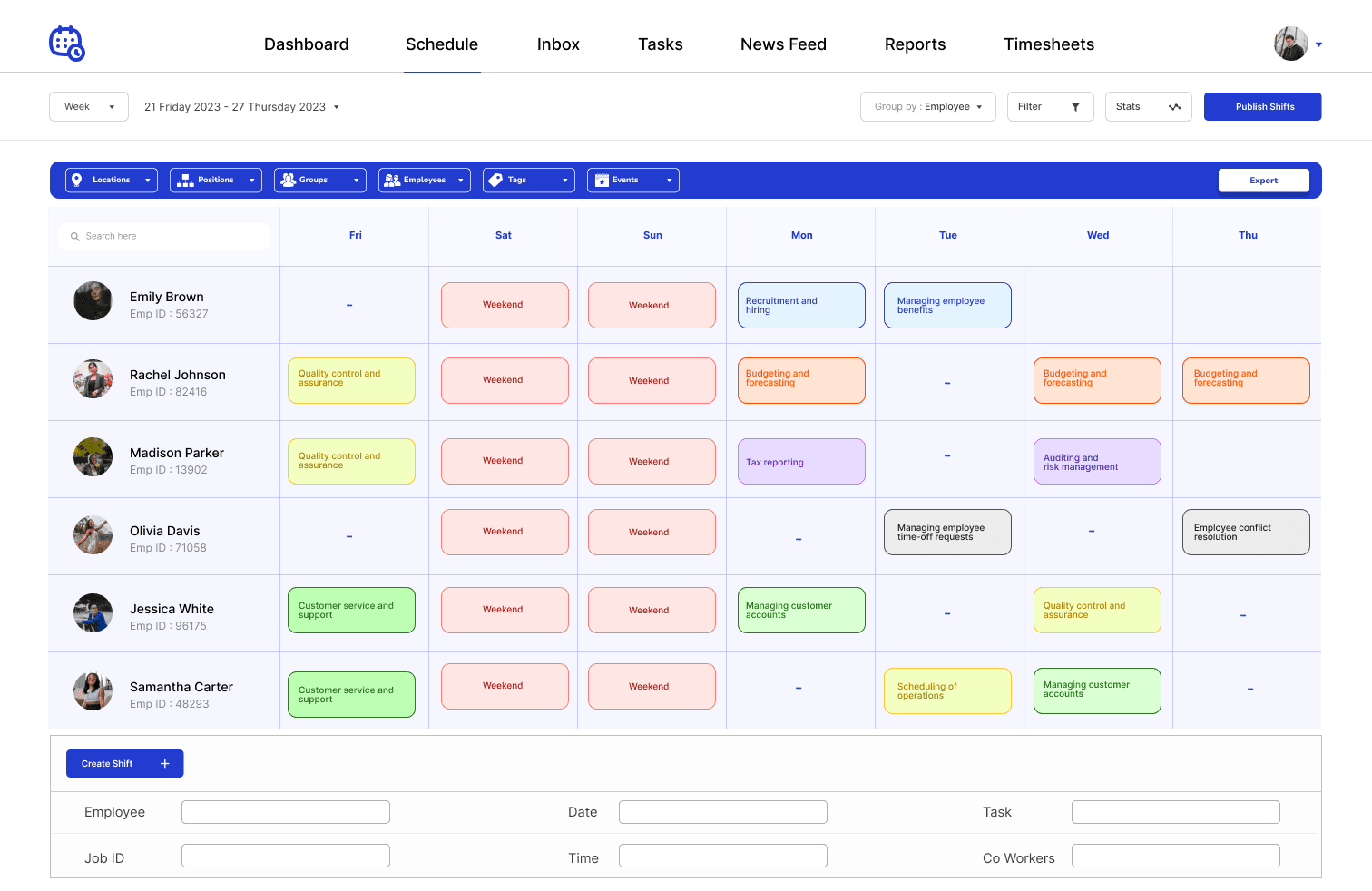This screenshot has width=1372, height=891.
Task: Select the Events calendar icon
Action: (x=601, y=180)
